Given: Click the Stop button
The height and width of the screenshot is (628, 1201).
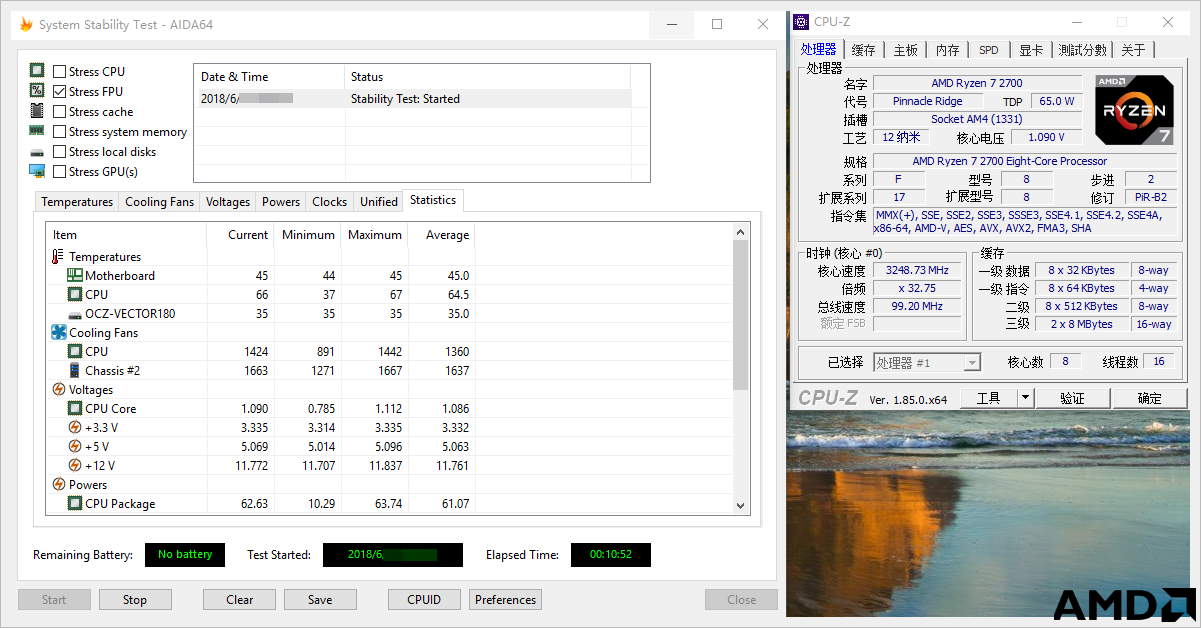Looking at the screenshot, I should pyautogui.click(x=135, y=600).
